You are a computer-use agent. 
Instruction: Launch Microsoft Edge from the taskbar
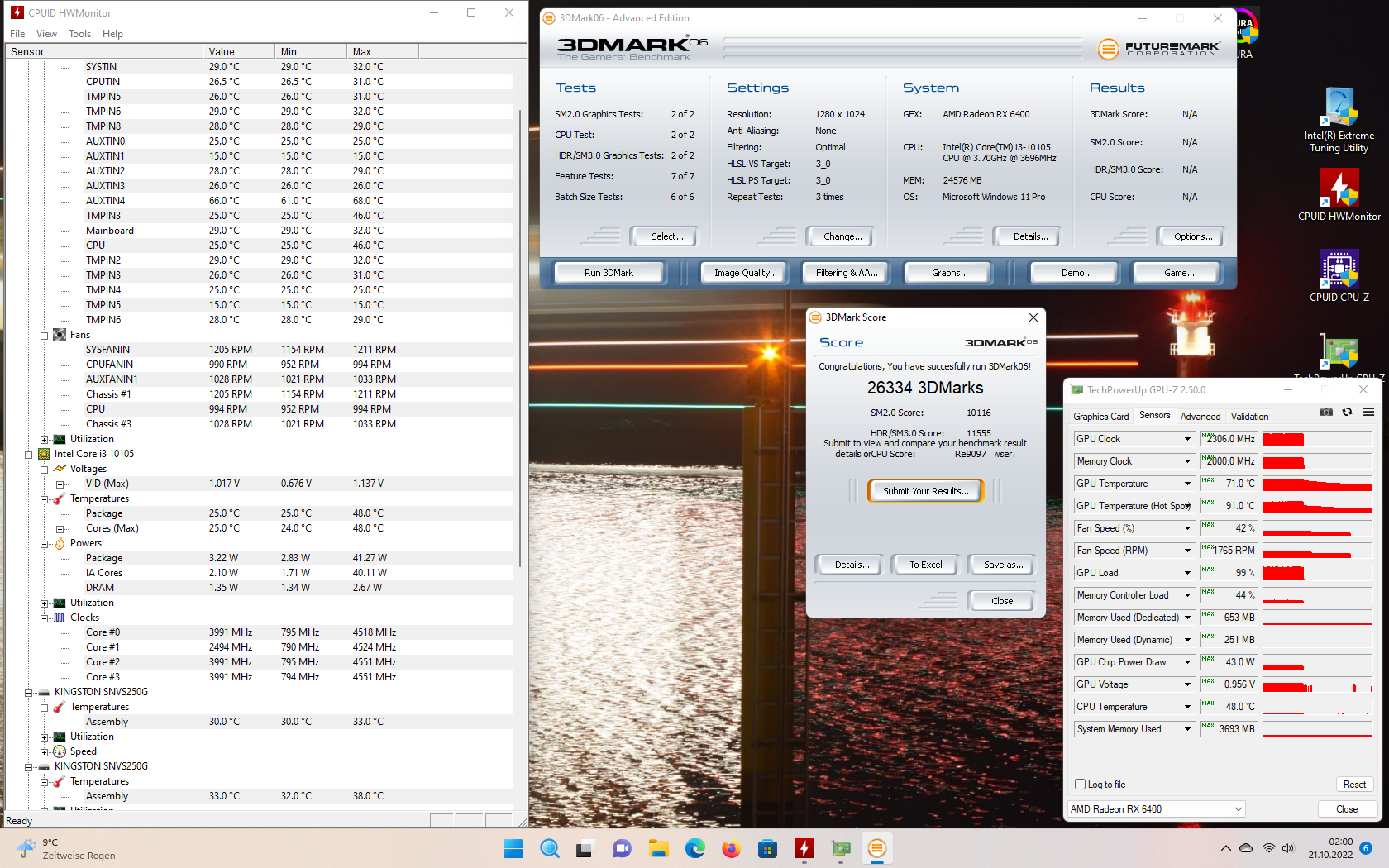click(x=694, y=848)
